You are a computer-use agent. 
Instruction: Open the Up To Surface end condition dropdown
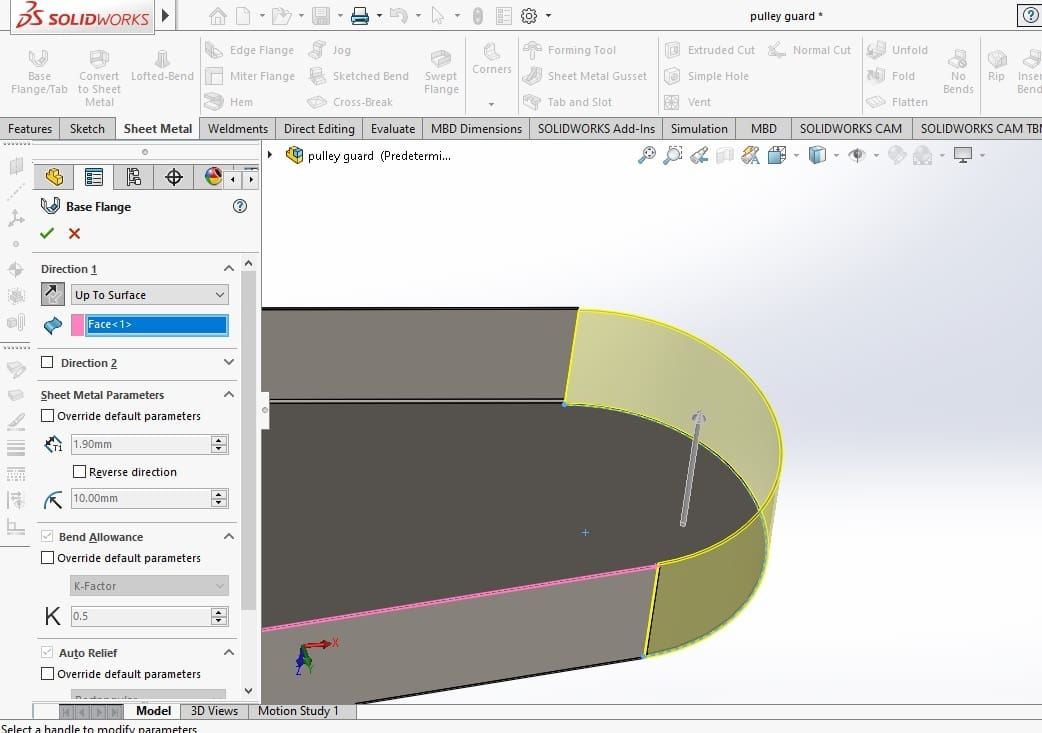150,294
